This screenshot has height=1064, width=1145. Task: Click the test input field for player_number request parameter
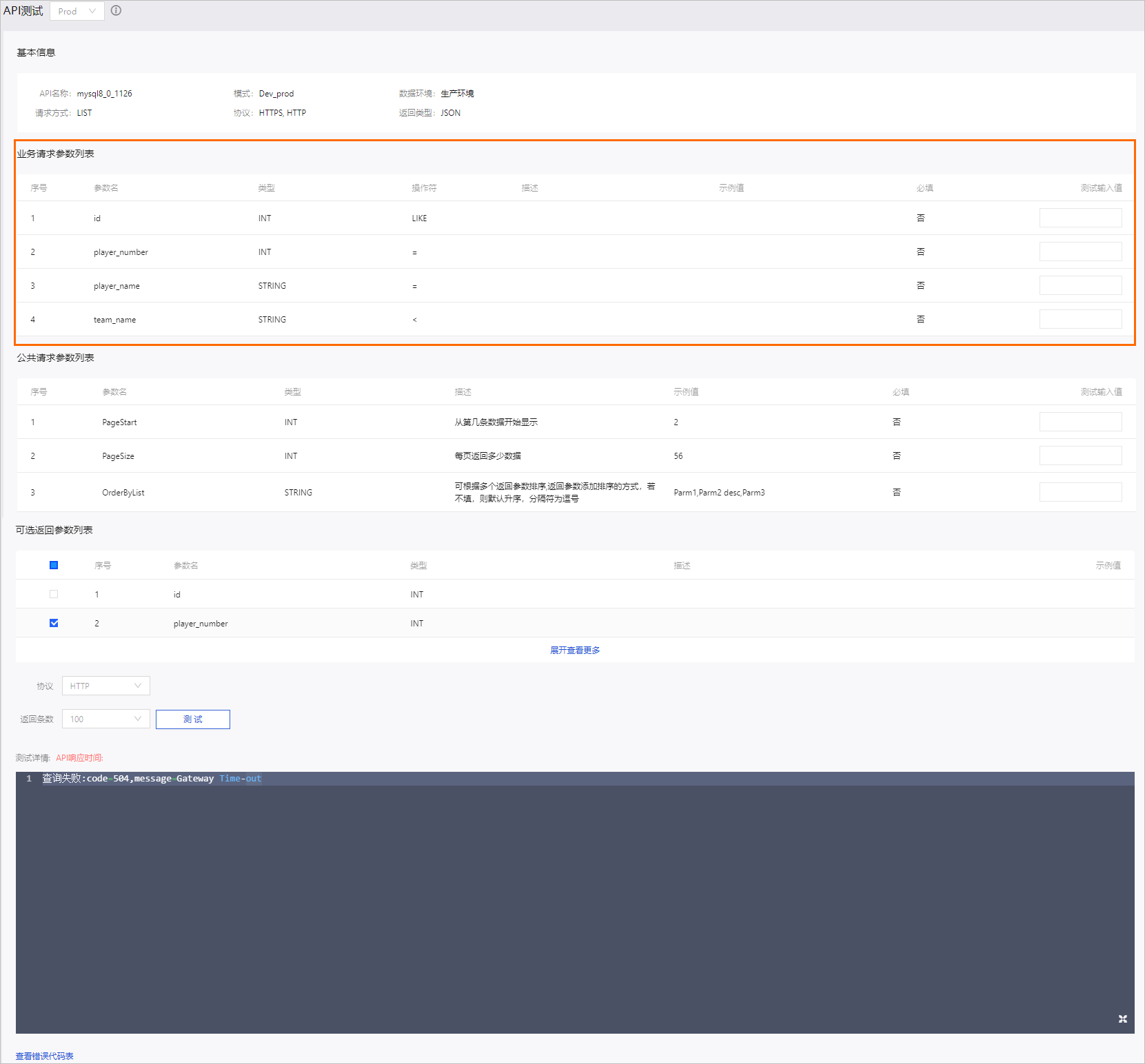tap(1080, 252)
